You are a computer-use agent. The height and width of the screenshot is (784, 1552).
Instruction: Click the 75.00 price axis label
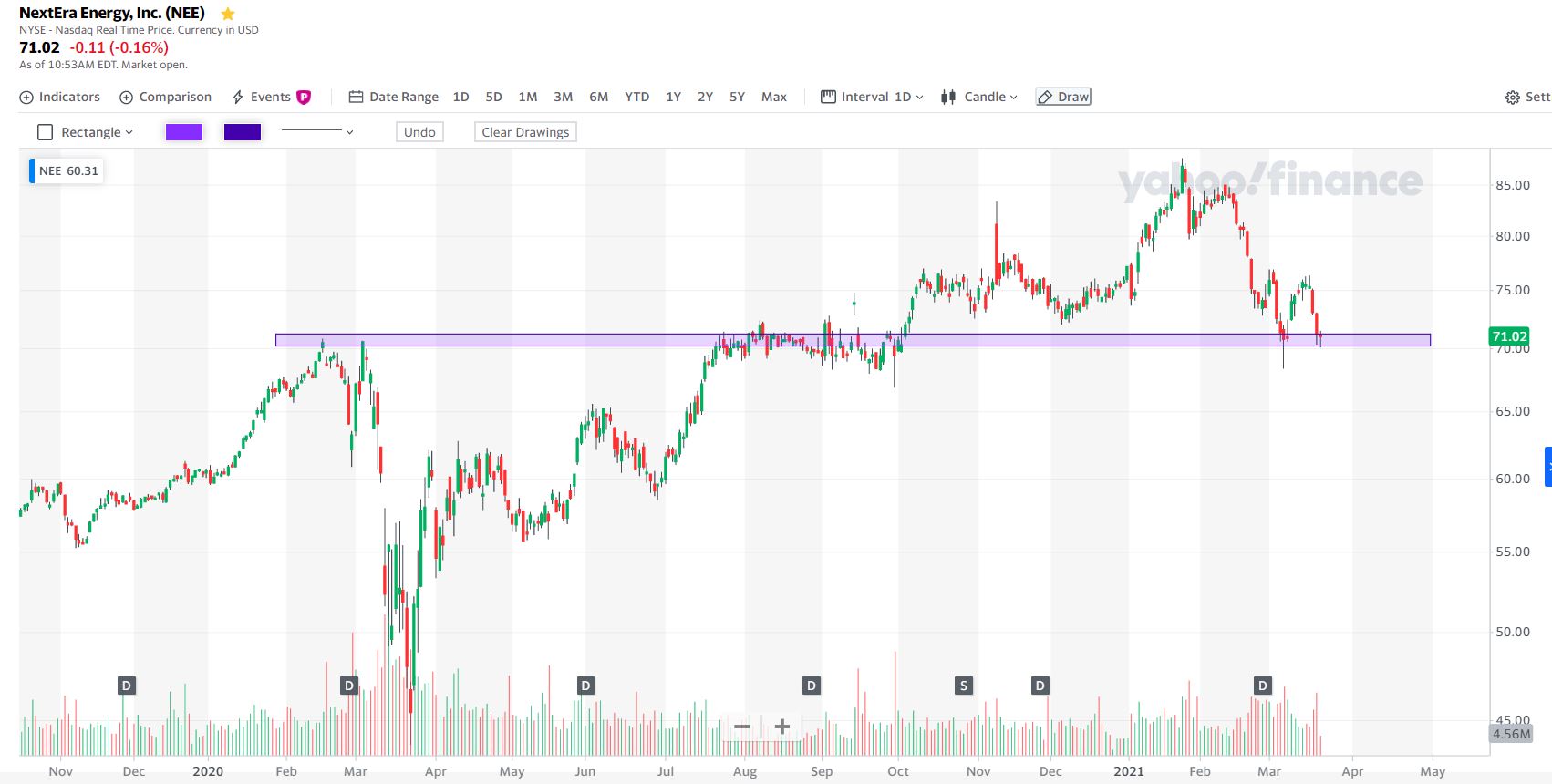(x=1513, y=290)
